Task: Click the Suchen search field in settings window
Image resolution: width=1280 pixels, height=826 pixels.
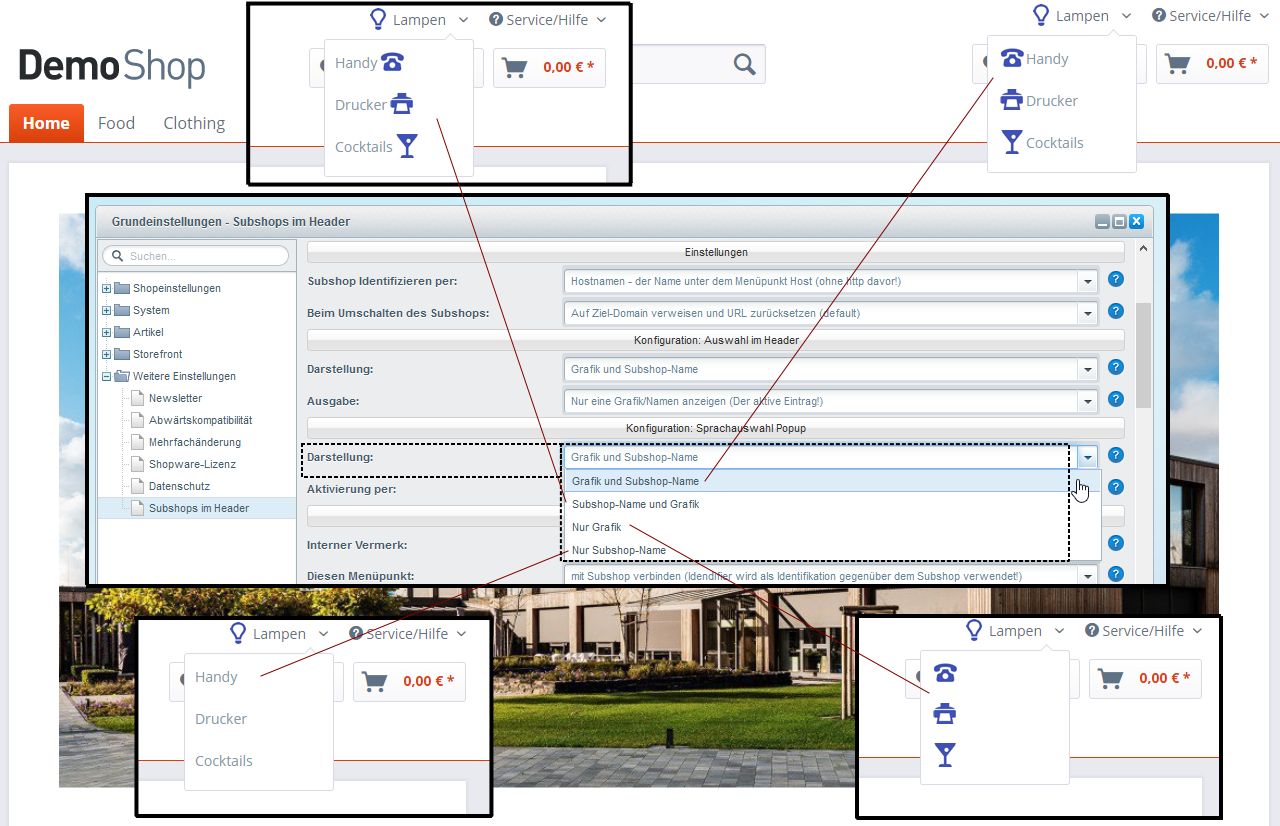Action: (195, 256)
